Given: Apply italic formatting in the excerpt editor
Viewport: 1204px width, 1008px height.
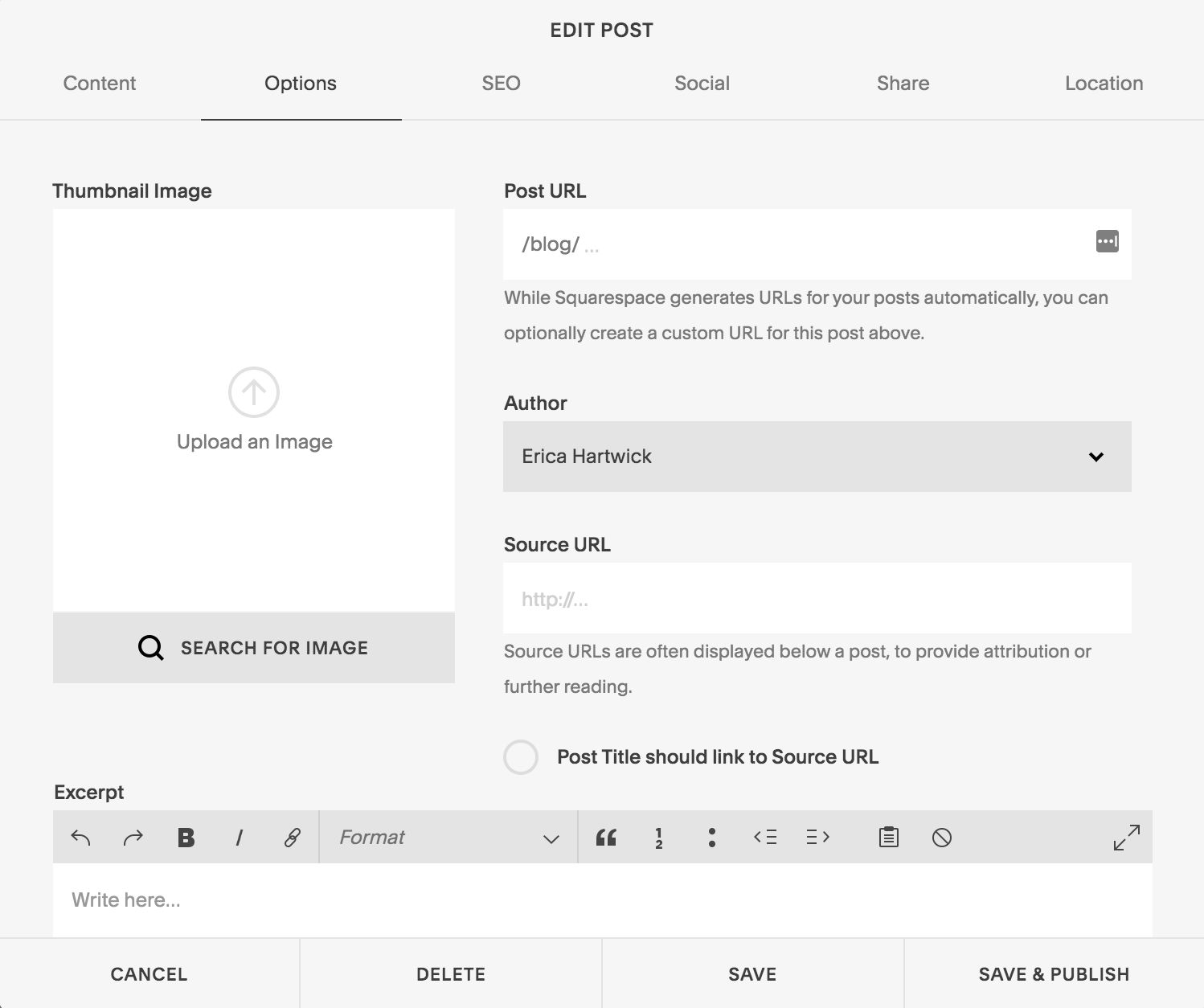Looking at the screenshot, I should (x=239, y=837).
